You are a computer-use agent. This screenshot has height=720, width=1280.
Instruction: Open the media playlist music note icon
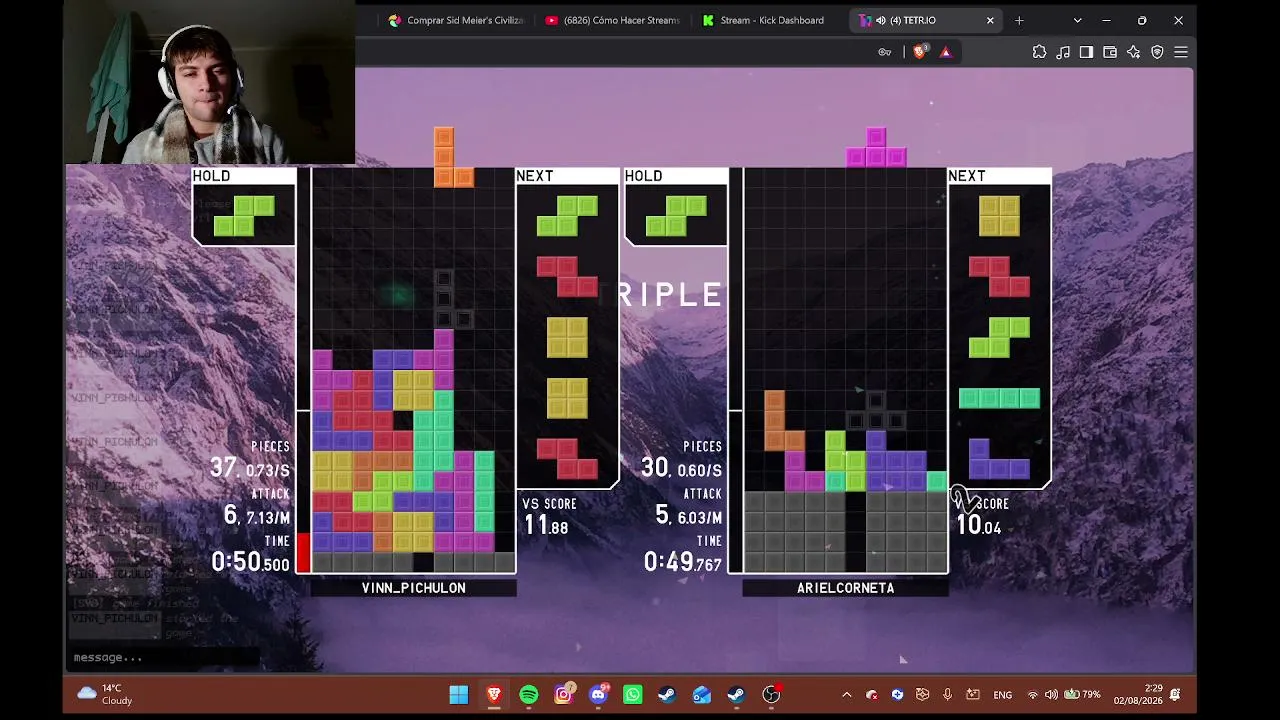click(x=1063, y=52)
